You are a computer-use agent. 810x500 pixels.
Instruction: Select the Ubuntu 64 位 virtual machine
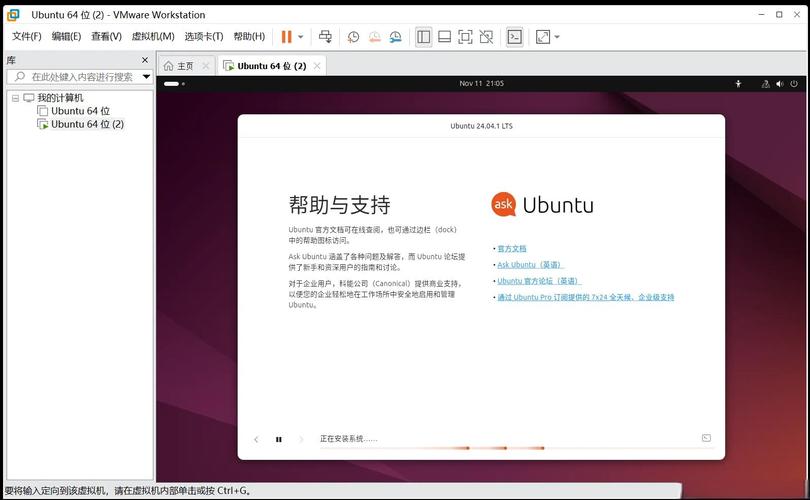click(x=81, y=111)
